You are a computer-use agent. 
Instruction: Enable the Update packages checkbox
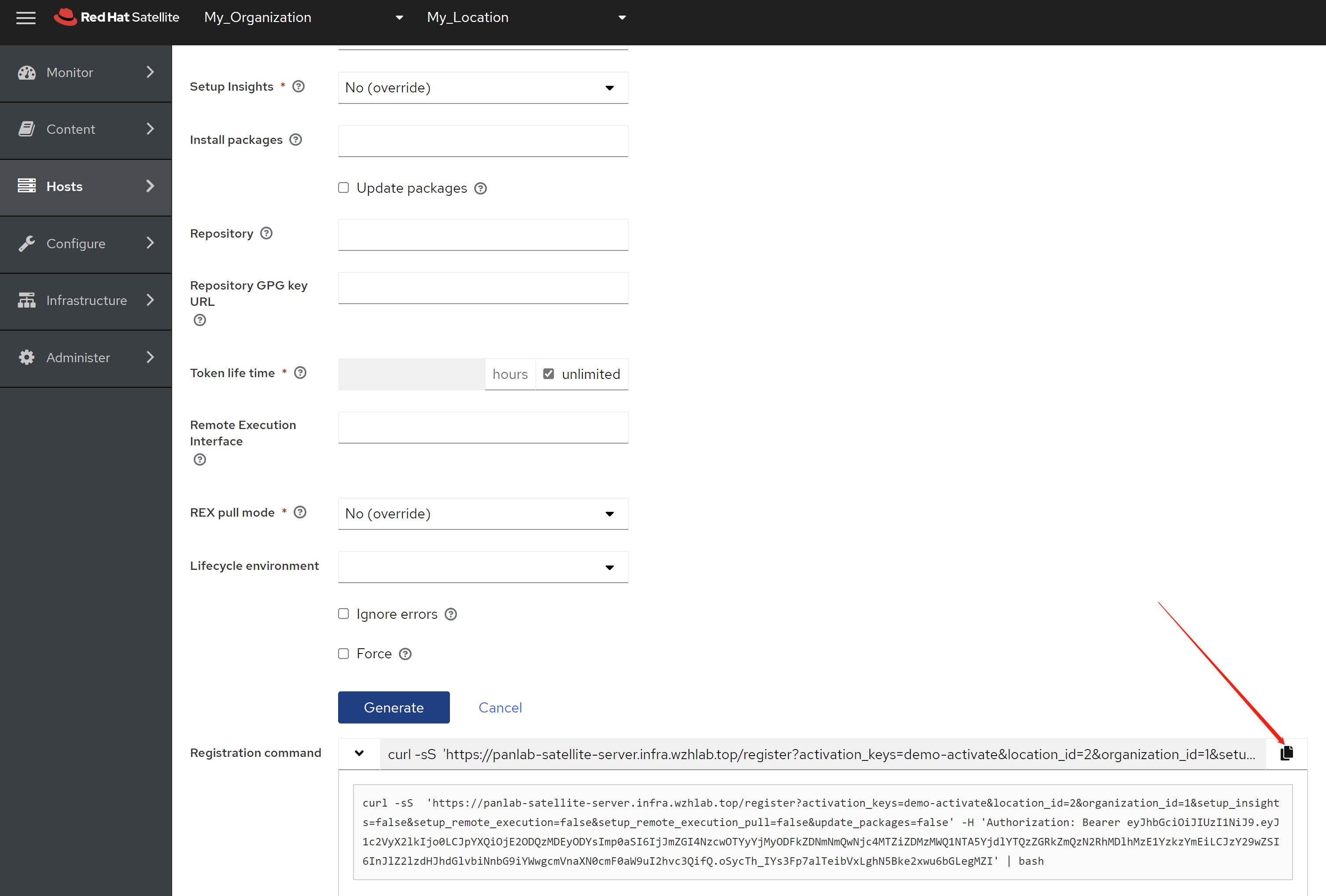coord(343,187)
